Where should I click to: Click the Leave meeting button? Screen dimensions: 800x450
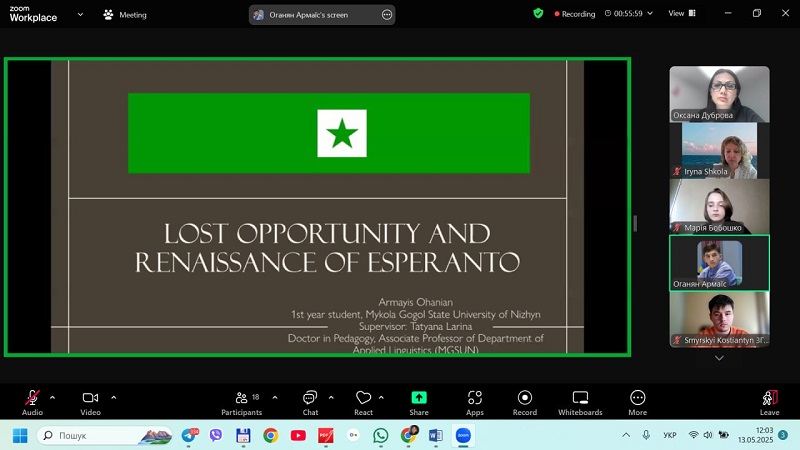tap(769, 403)
